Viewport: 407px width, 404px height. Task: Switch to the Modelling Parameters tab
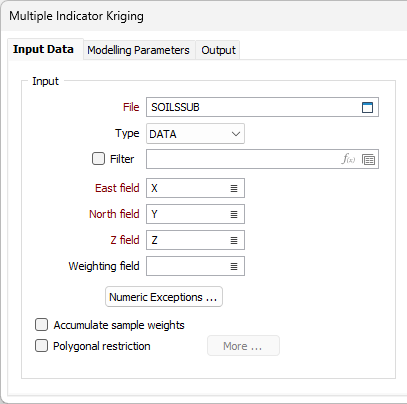coord(139,50)
